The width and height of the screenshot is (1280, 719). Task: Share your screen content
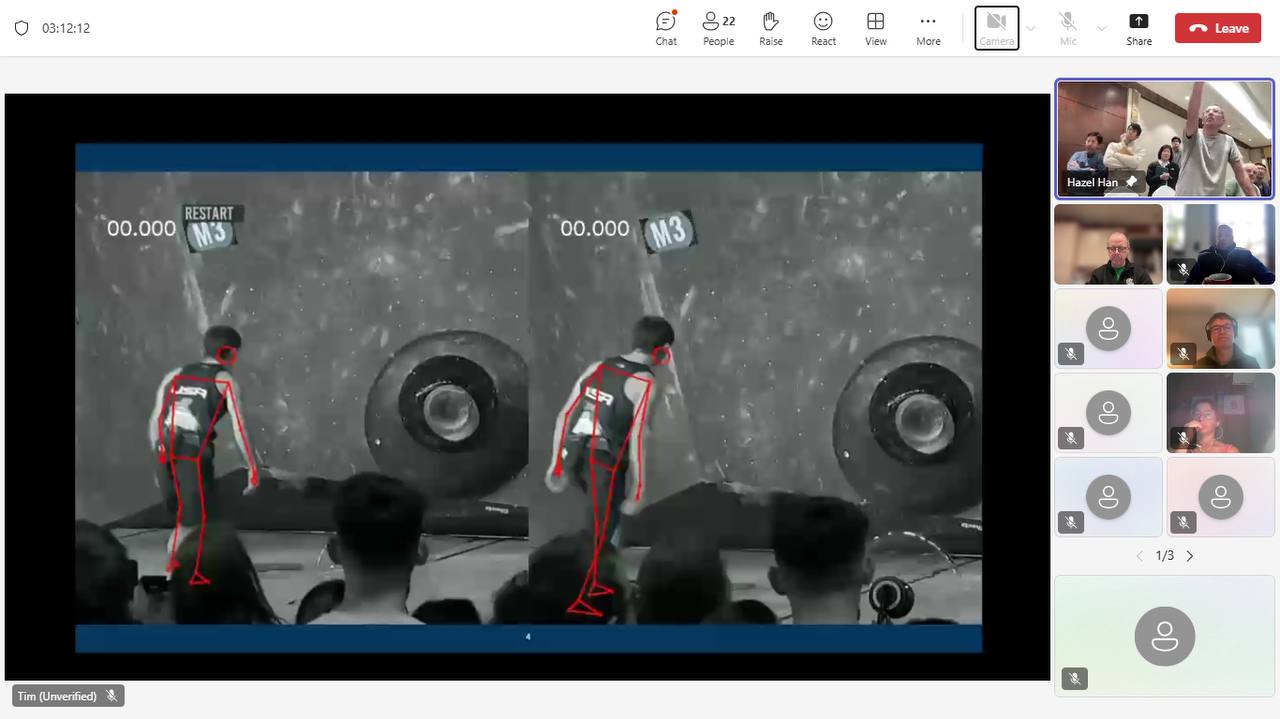(1139, 28)
